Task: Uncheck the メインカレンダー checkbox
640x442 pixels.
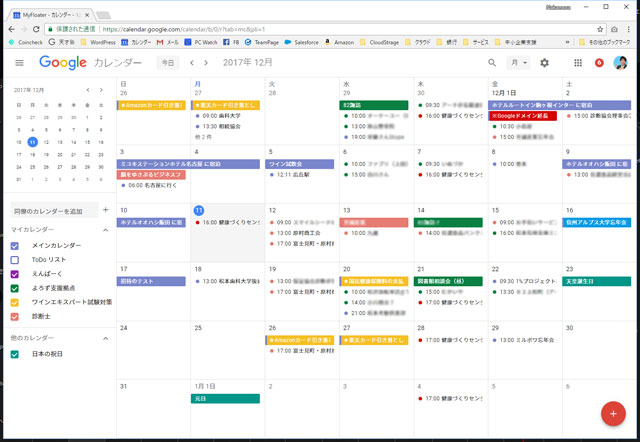Action: pos(15,245)
